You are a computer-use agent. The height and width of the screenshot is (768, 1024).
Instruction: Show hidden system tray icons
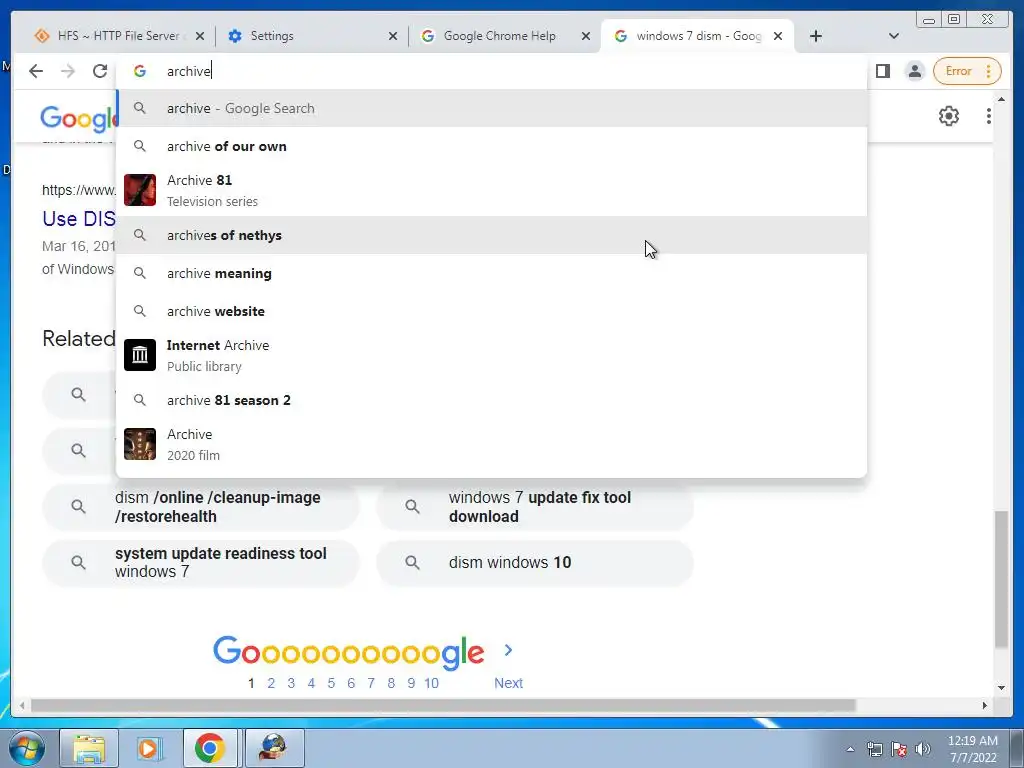850,749
